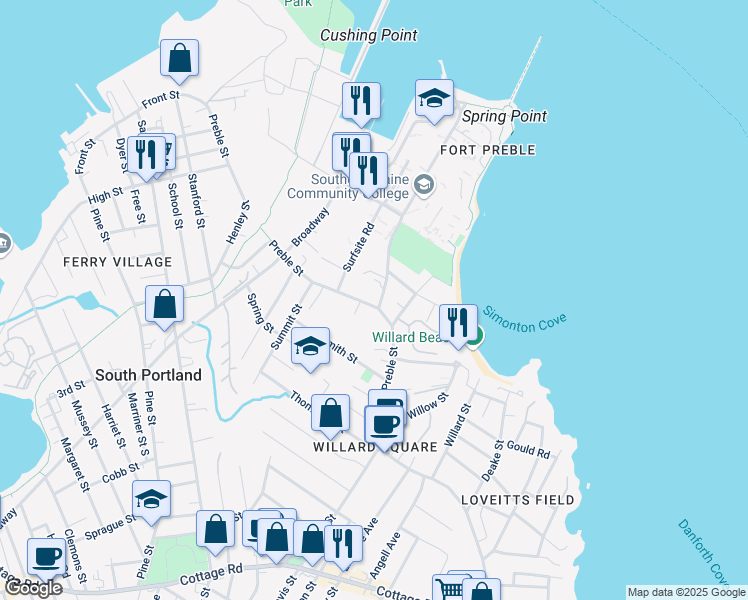Click the restaurant marker at Willard Beach
Image resolution: width=748 pixels, height=600 pixels.
coord(457,324)
